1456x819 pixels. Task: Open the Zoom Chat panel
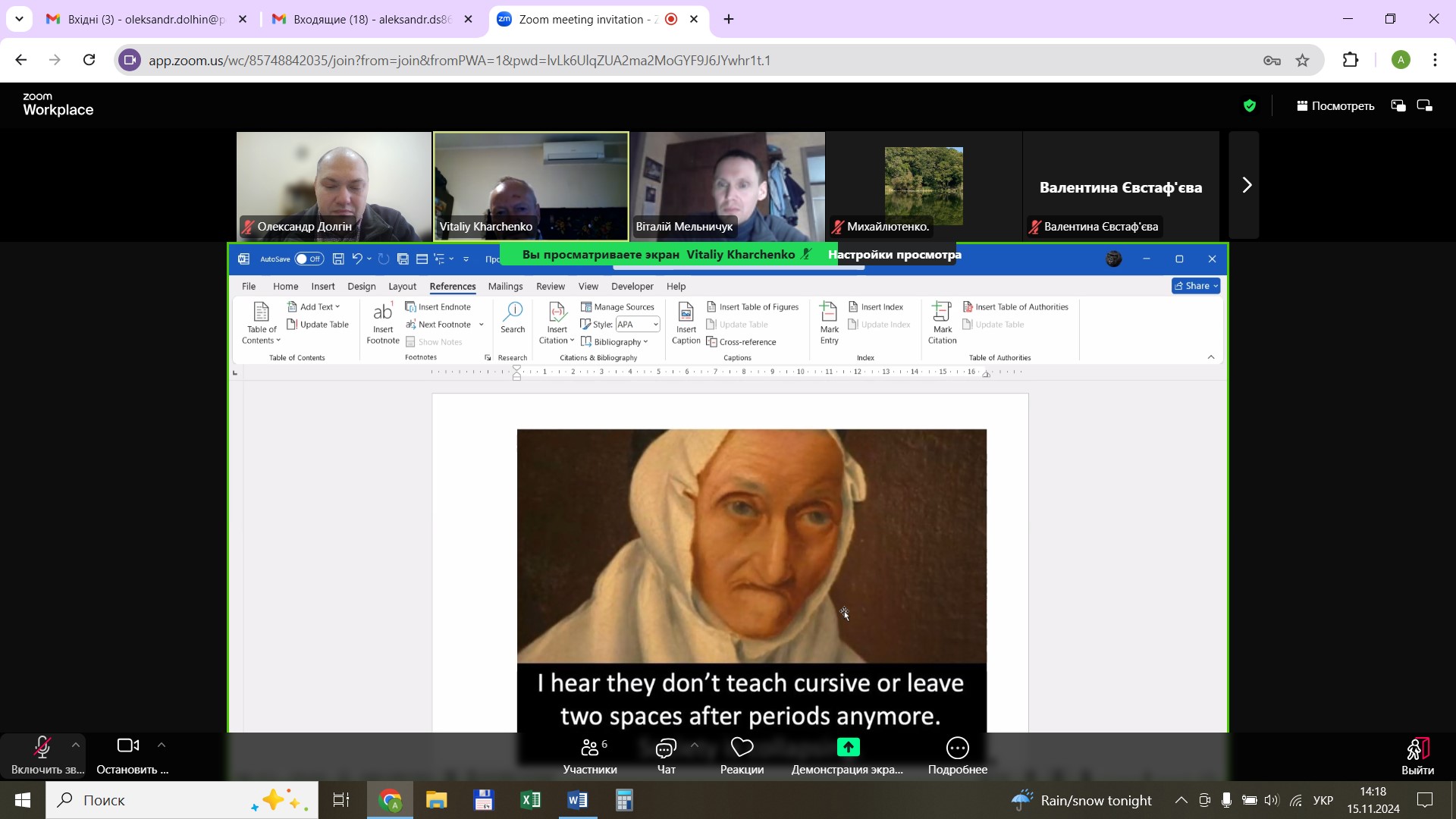pos(666,757)
